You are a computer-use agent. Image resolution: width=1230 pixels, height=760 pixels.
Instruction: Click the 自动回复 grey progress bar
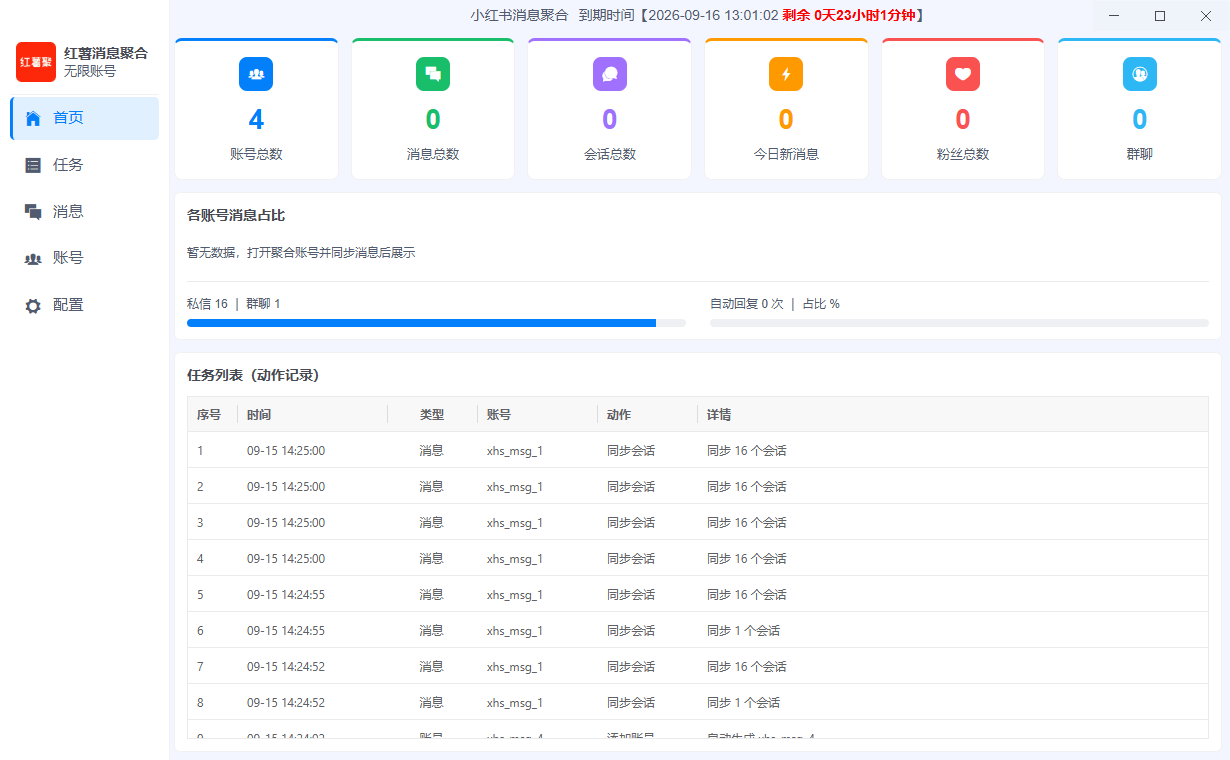tap(959, 323)
